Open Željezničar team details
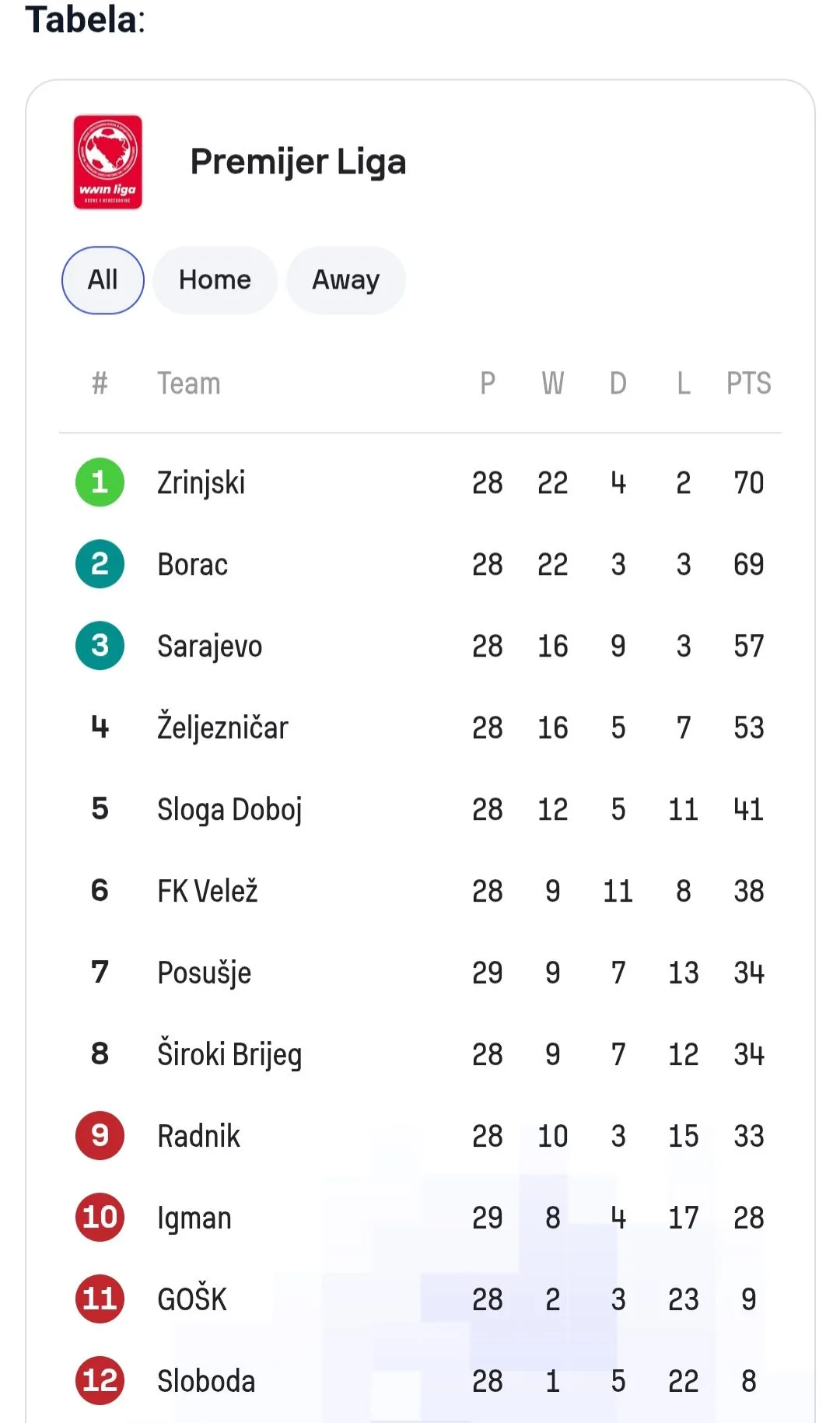840x1423 pixels. [222, 727]
